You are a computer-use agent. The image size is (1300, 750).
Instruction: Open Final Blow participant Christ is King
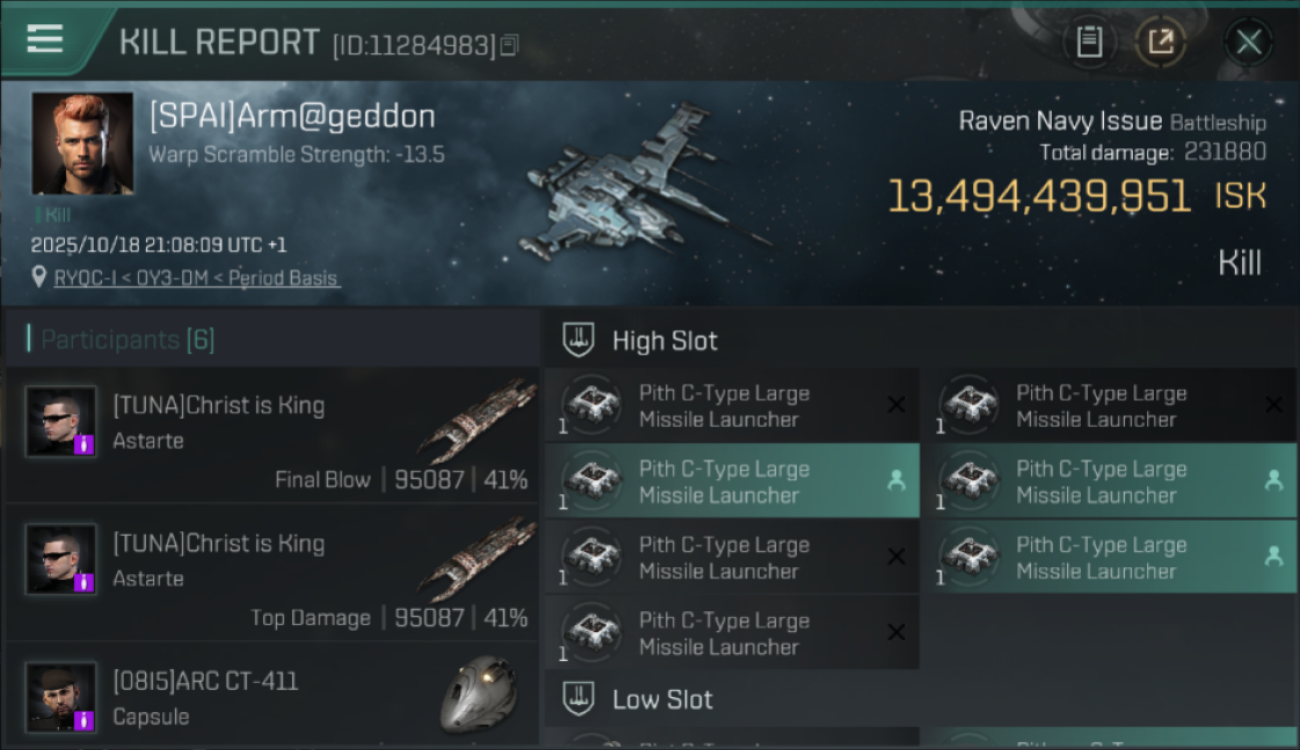click(x=272, y=436)
